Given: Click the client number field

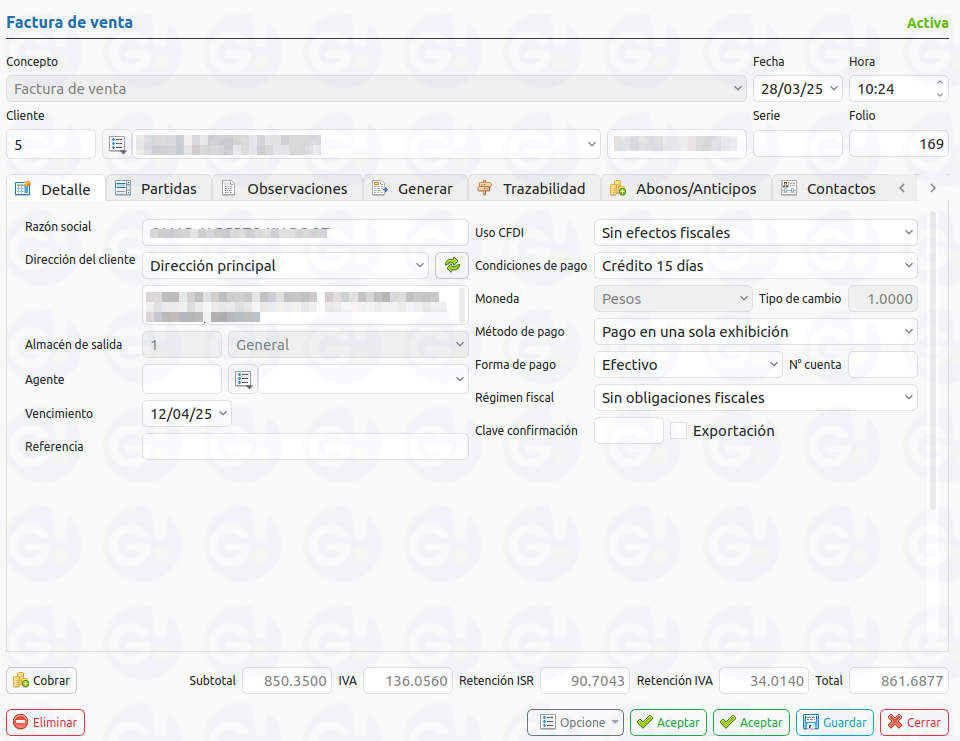Looking at the screenshot, I should point(51,145).
